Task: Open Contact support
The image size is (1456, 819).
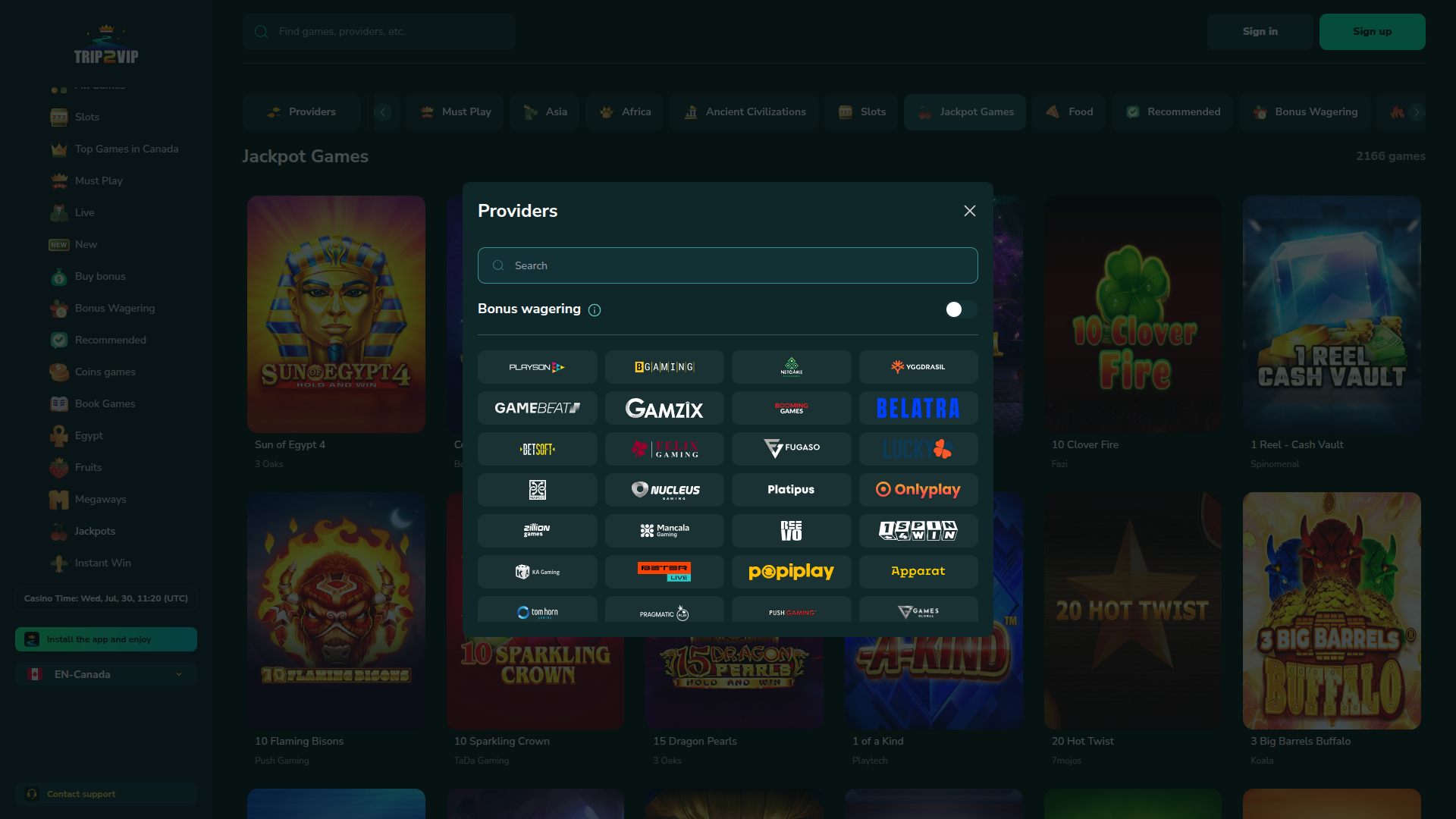Action: click(x=80, y=794)
